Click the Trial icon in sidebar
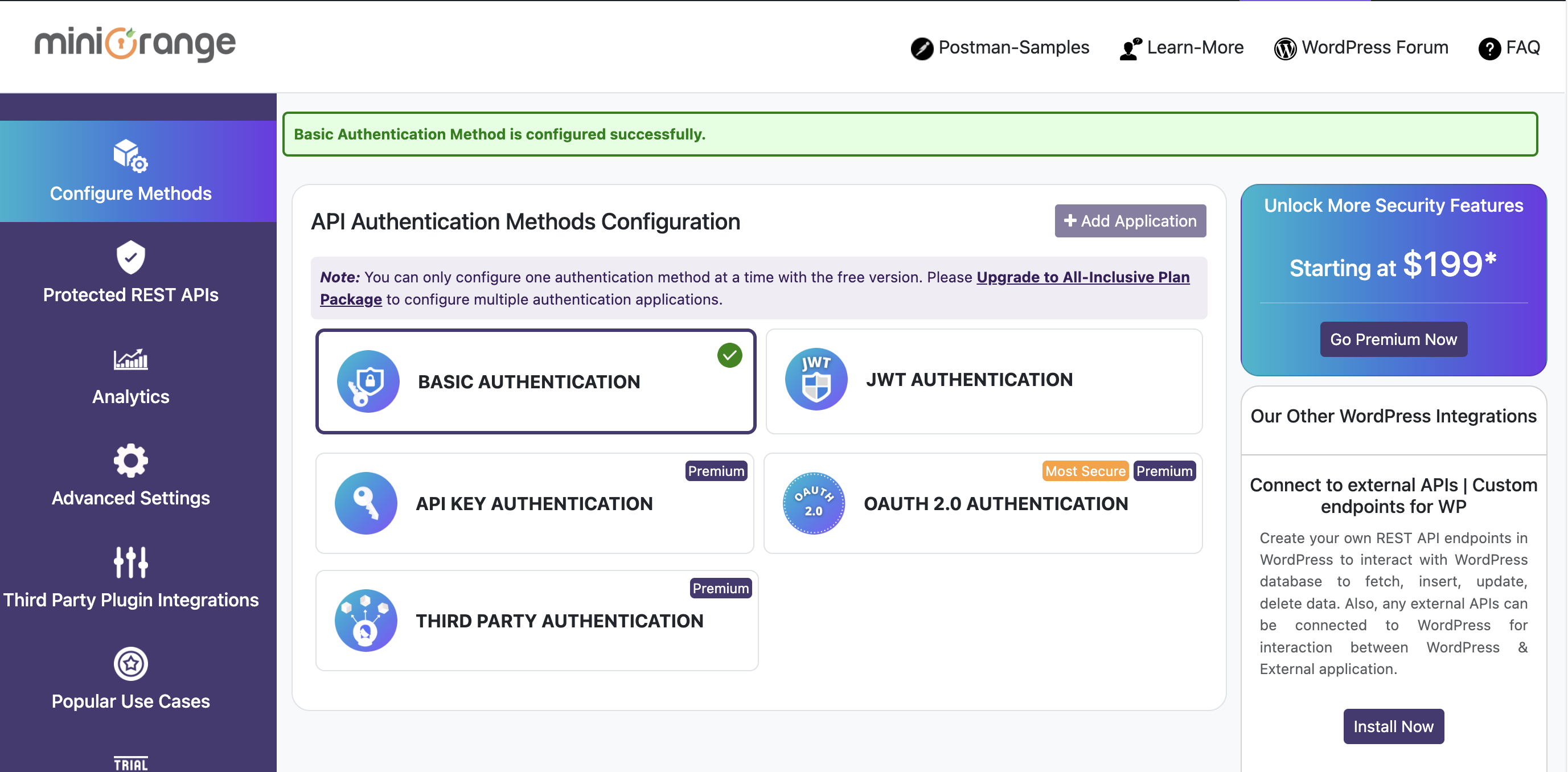Viewport: 1568px width, 772px height. (130, 764)
